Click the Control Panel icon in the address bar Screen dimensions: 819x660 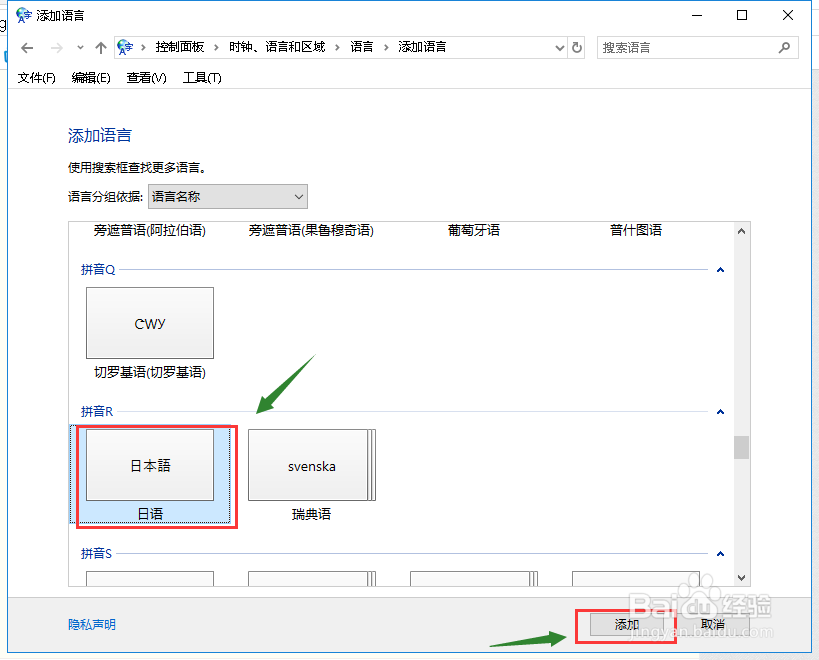pyautogui.click(x=124, y=46)
